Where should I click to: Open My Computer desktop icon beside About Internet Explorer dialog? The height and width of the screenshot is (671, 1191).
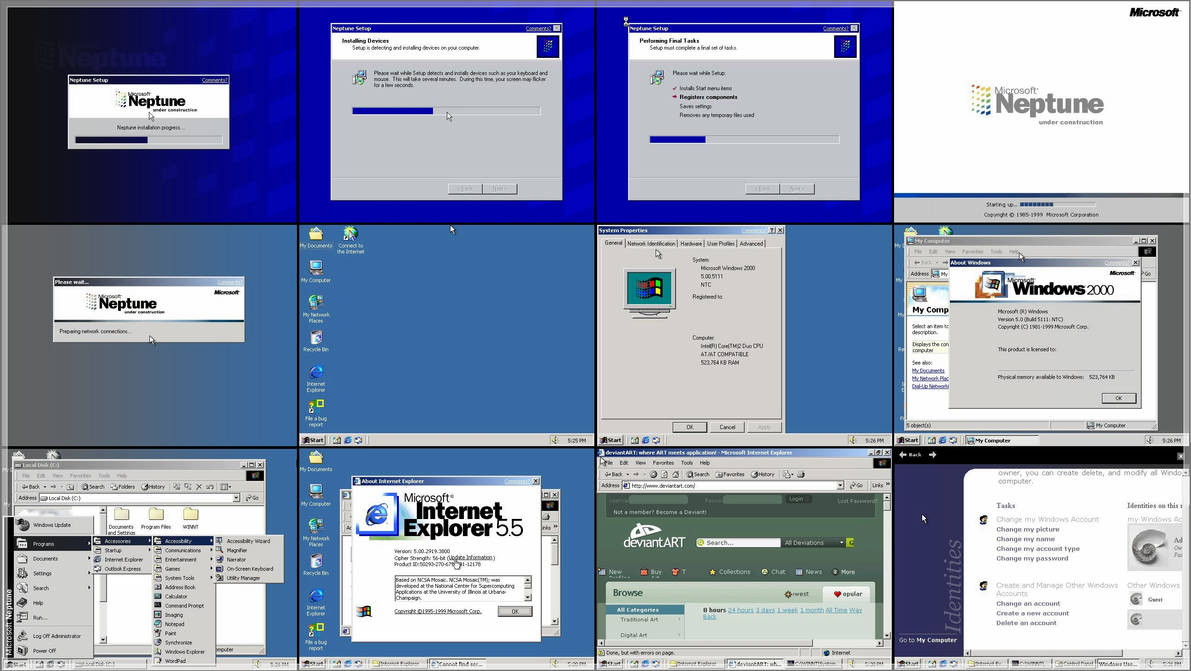click(x=316, y=495)
